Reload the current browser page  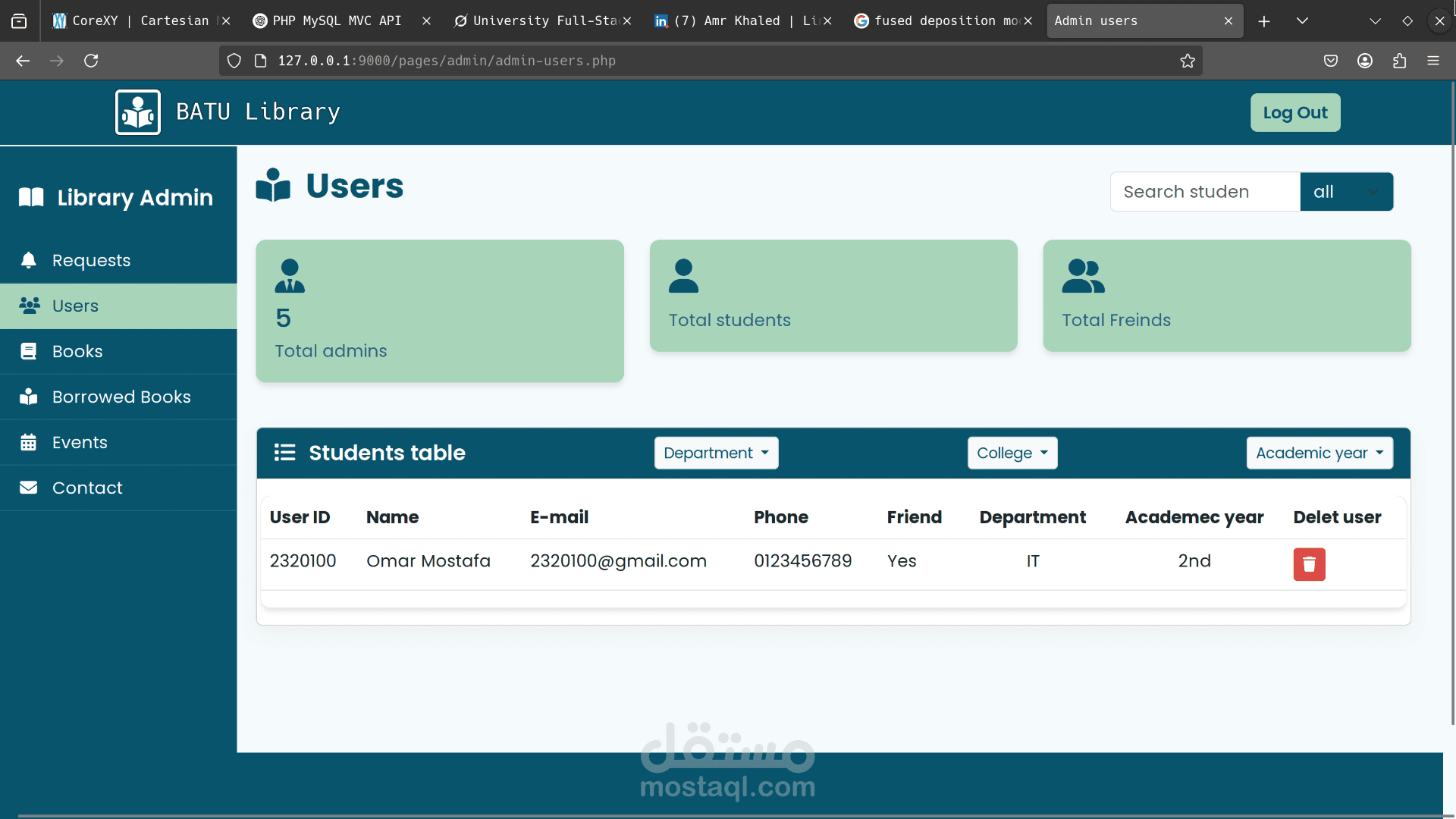tap(91, 61)
